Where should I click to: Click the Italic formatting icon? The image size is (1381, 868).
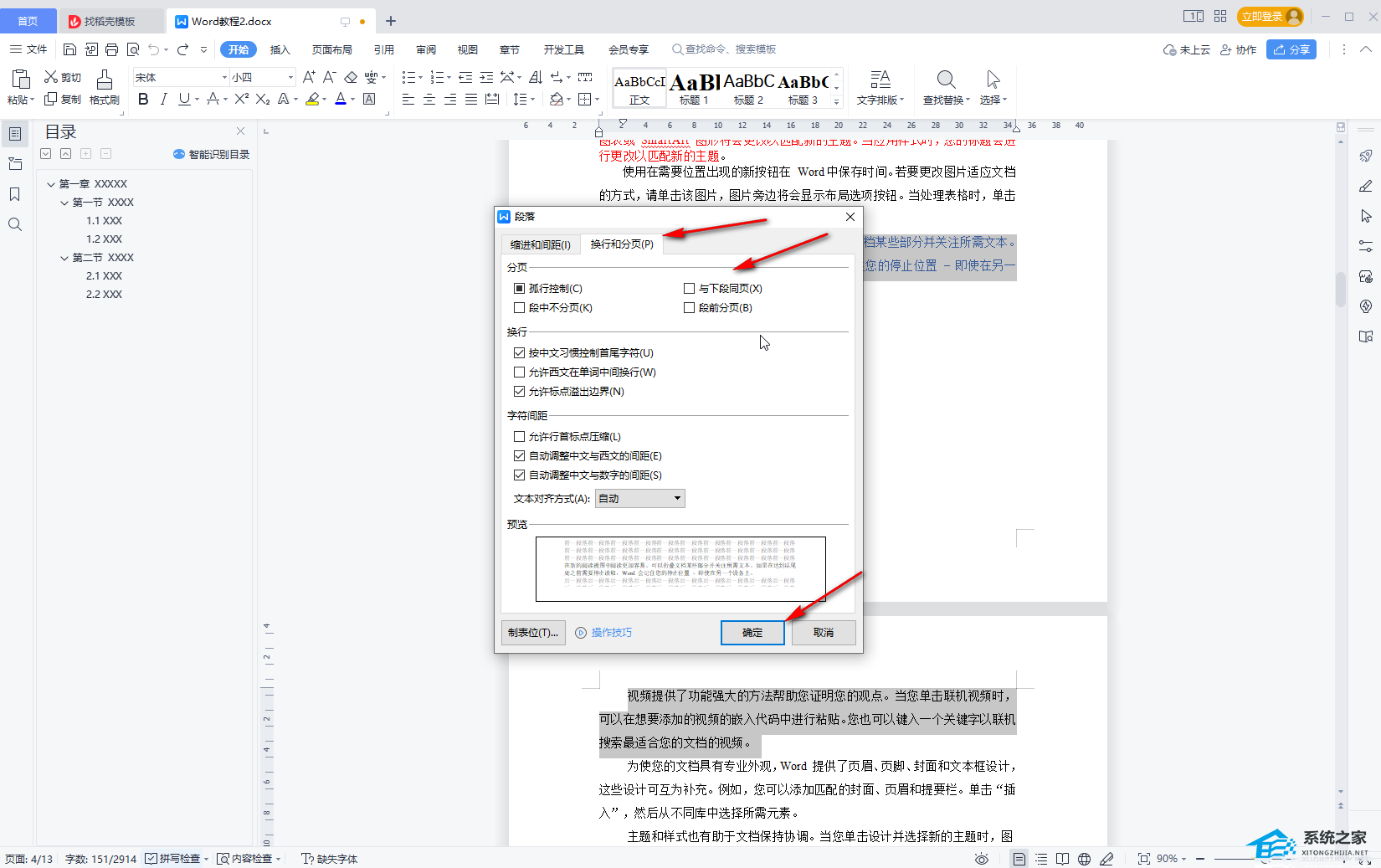tap(163, 100)
